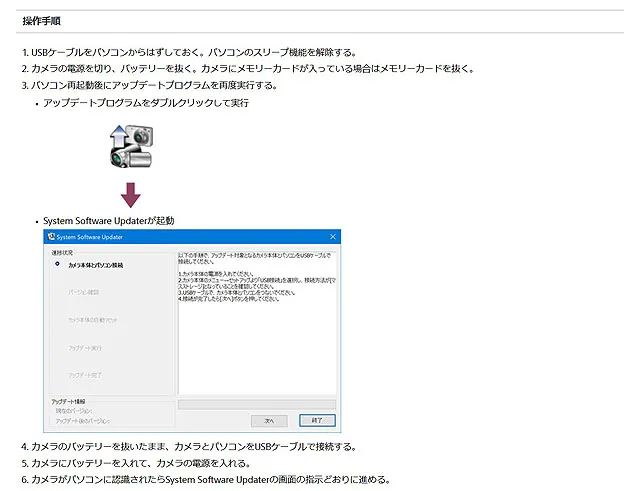Click step 4 about connecting via USB cable
Screen dimensions: 640x491
pyautogui.click(x=189, y=447)
